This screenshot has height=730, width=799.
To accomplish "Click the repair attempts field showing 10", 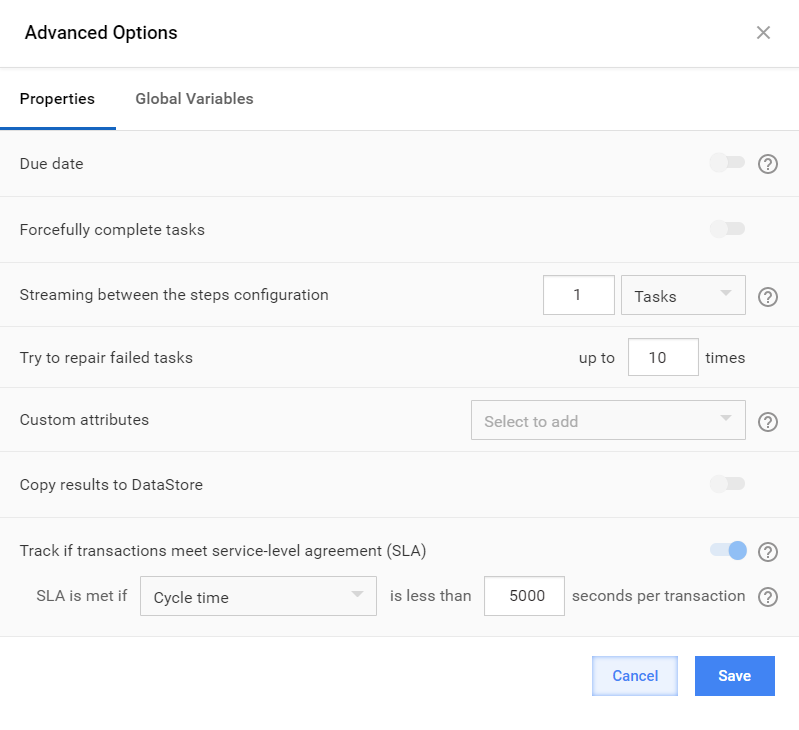I will click(x=663, y=357).
